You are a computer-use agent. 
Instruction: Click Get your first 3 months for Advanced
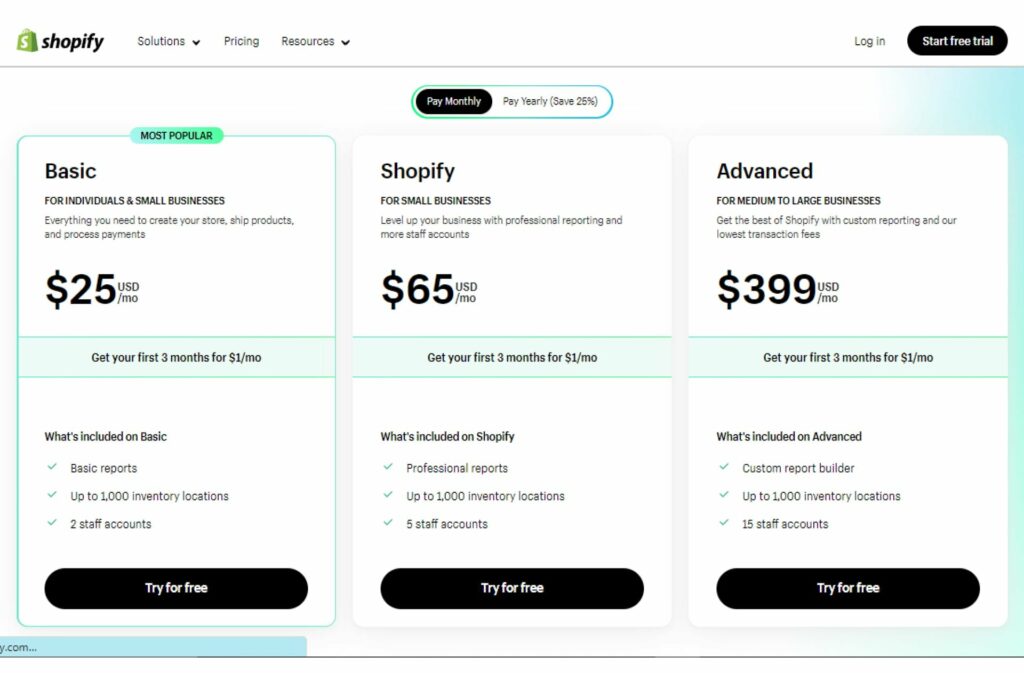coord(847,357)
